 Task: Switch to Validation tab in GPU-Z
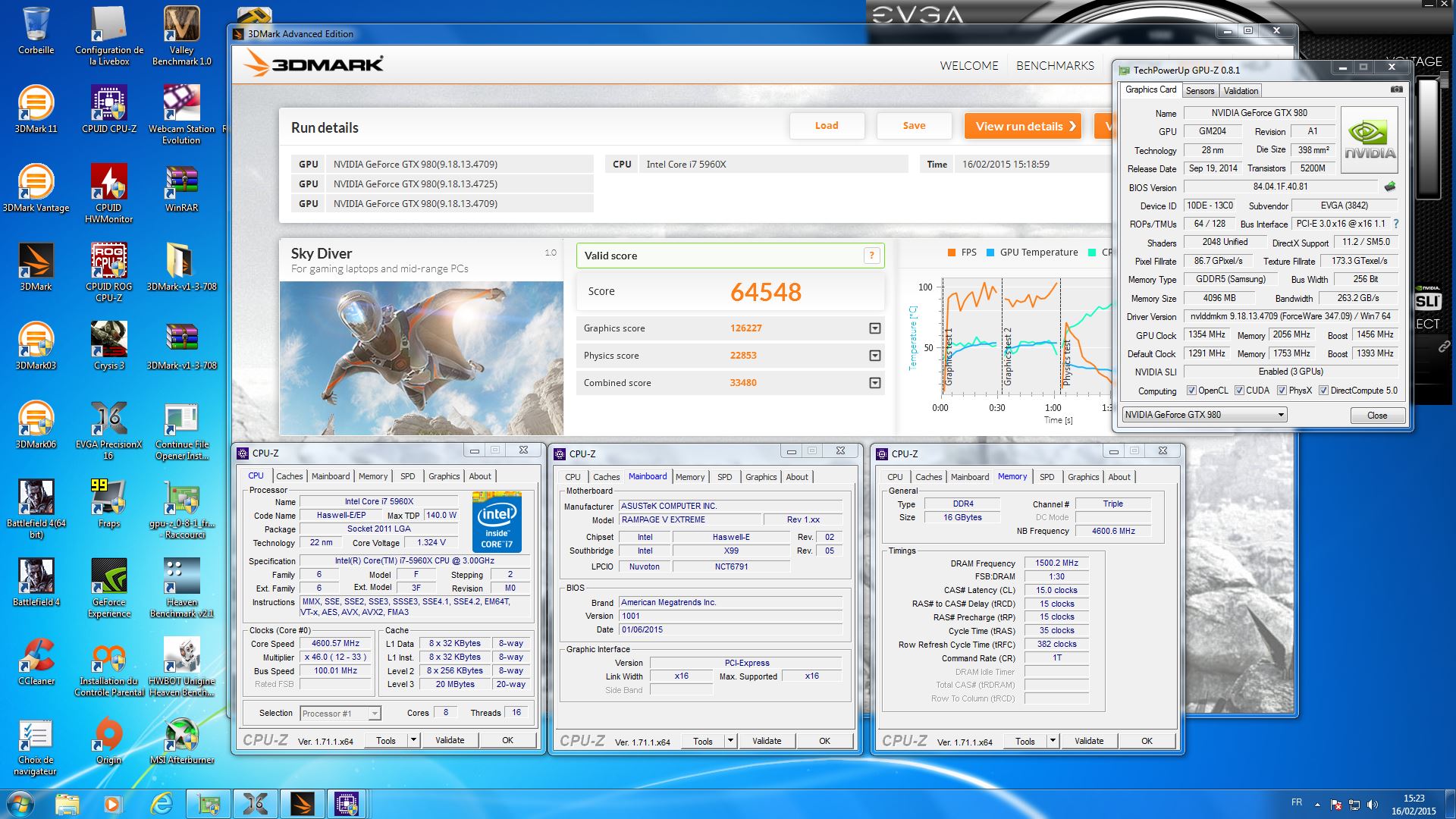[1241, 91]
